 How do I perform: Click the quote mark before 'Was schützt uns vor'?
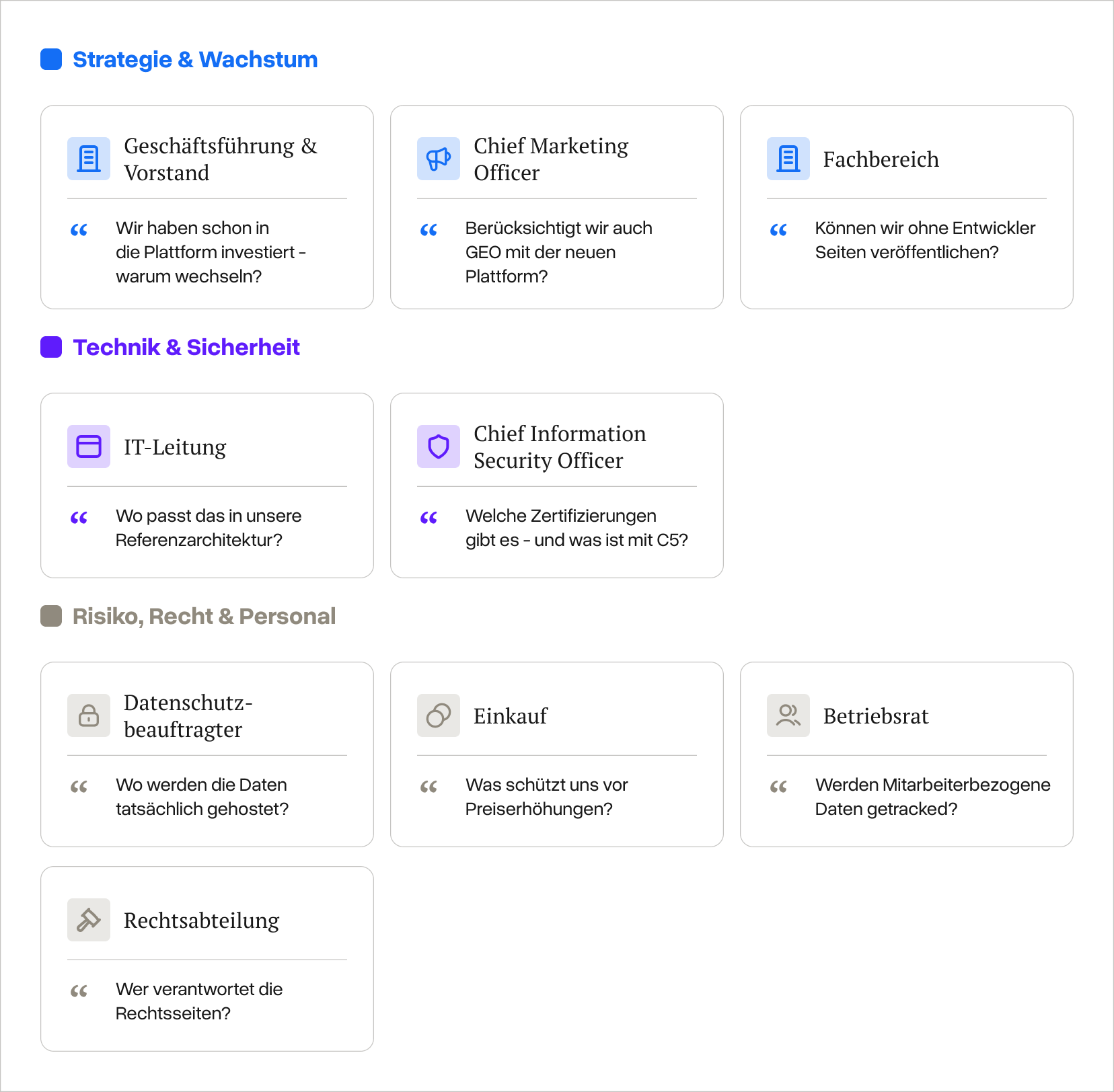pyautogui.click(x=429, y=787)
